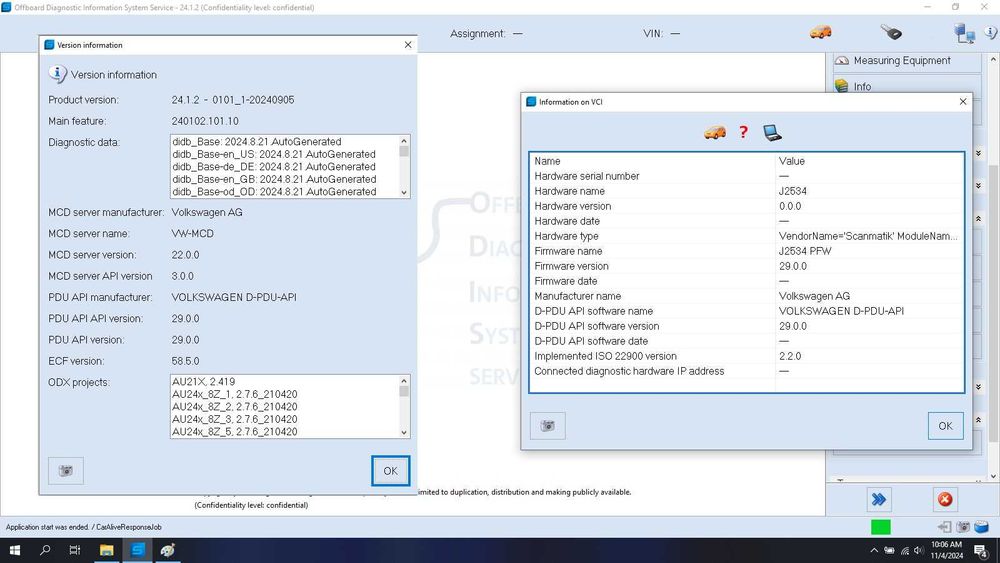Confirm Version information with OK button

point(390,471)
